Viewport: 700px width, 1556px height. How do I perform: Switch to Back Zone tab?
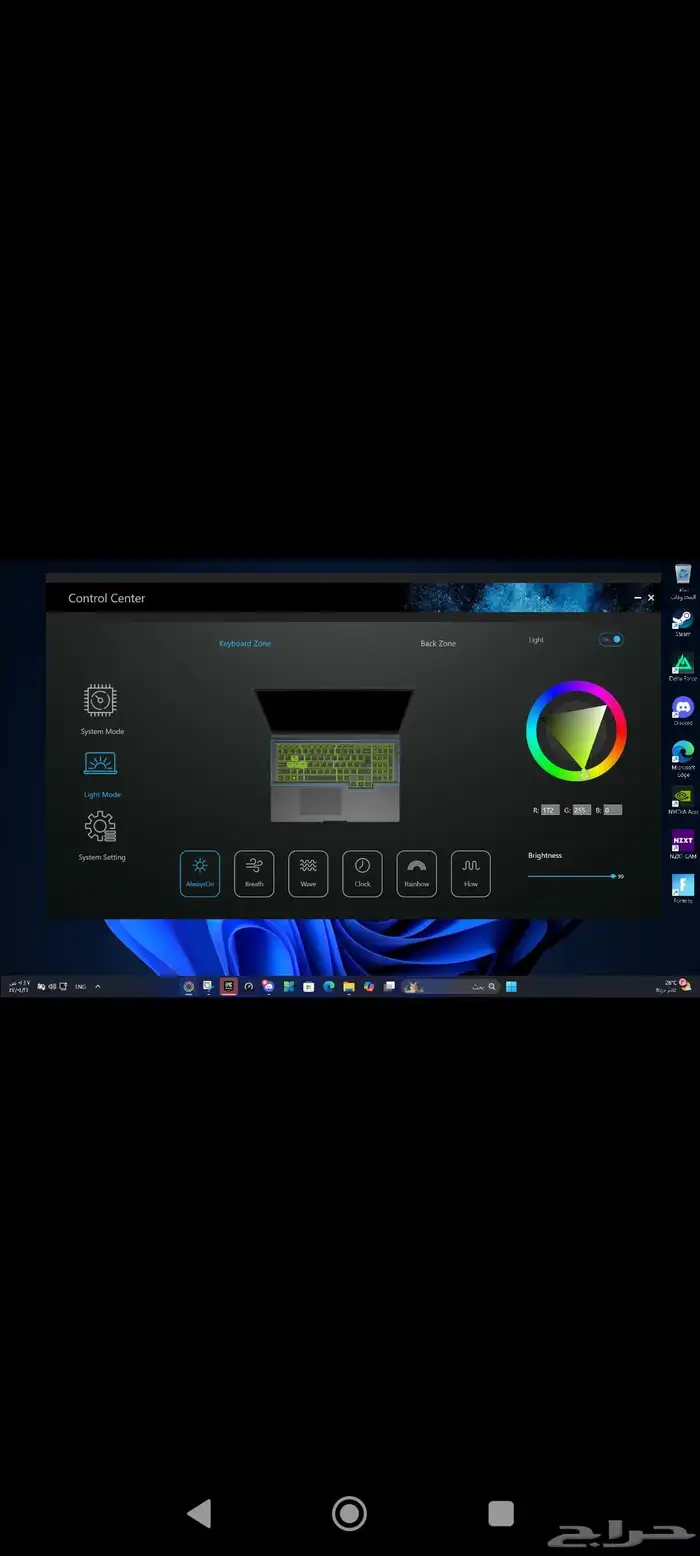(438, 643)
